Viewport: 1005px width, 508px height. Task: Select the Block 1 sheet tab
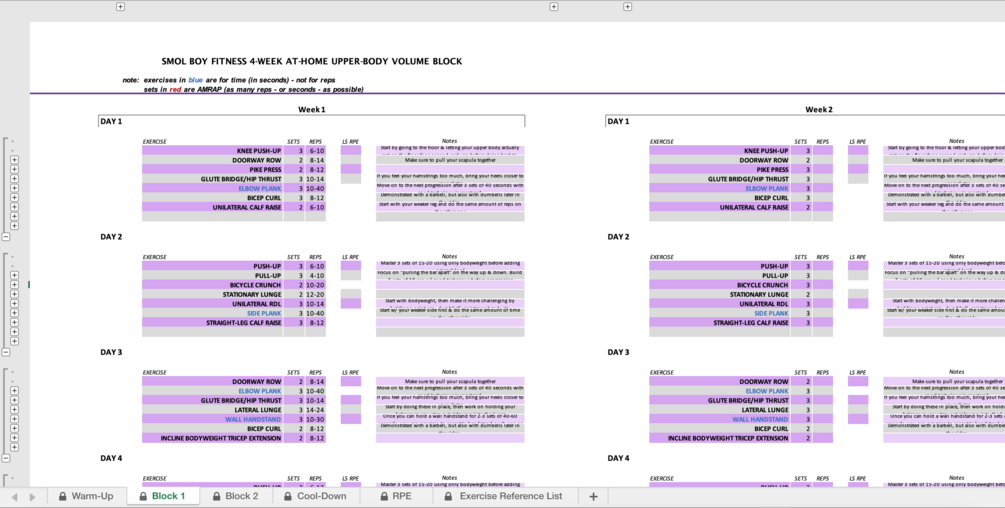(x=162, y=496)
